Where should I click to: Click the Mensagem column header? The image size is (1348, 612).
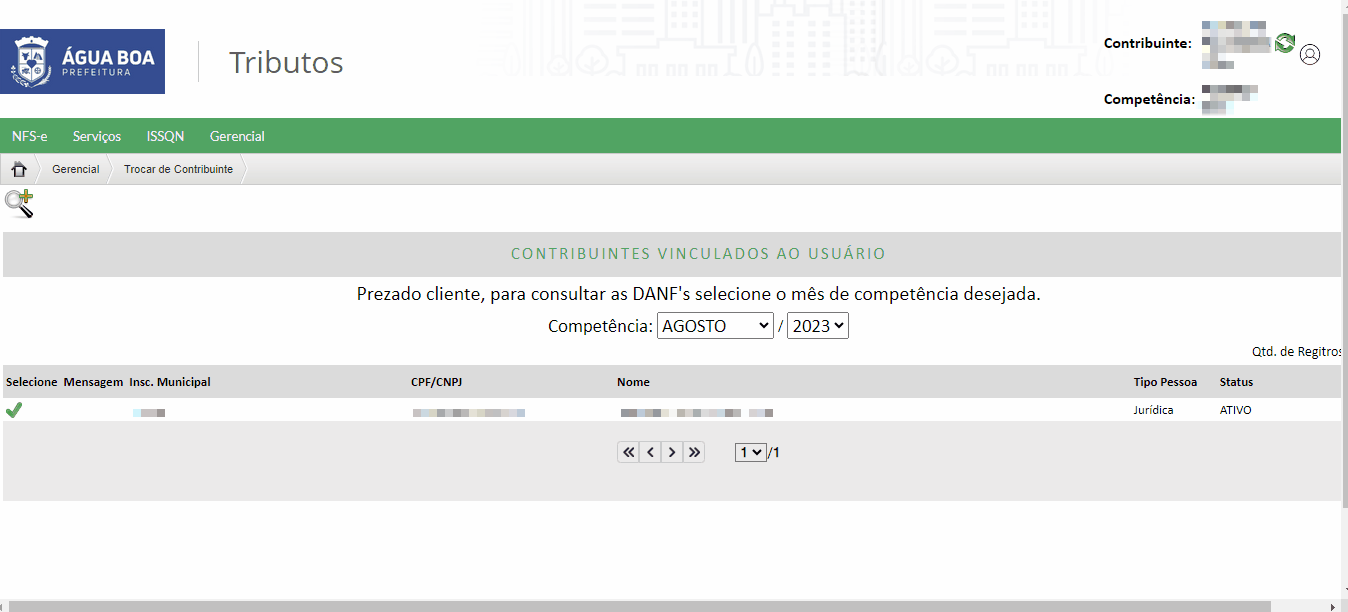93,382
